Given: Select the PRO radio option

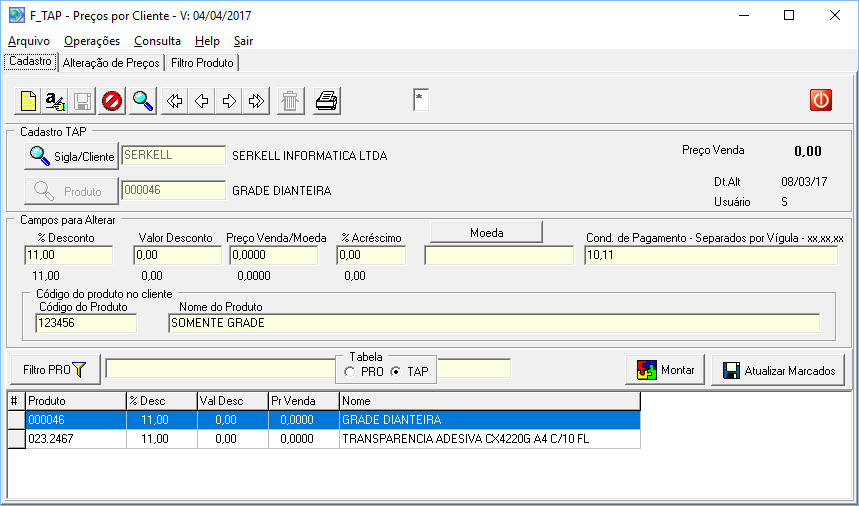Looking at the screenshot, I should tap(363, 372).
